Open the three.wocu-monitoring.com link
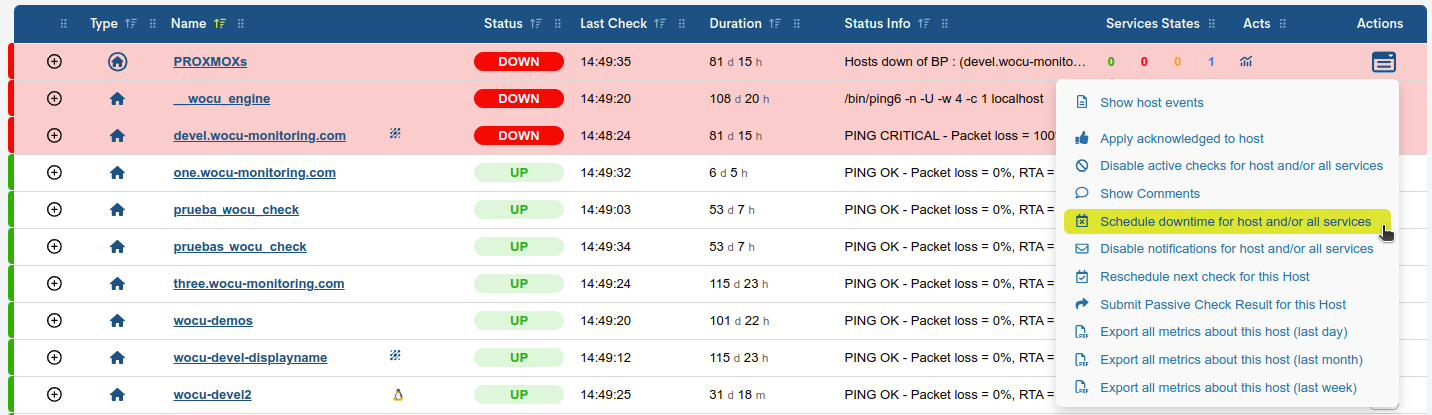The image size is (1432, 415). (259, 284)
